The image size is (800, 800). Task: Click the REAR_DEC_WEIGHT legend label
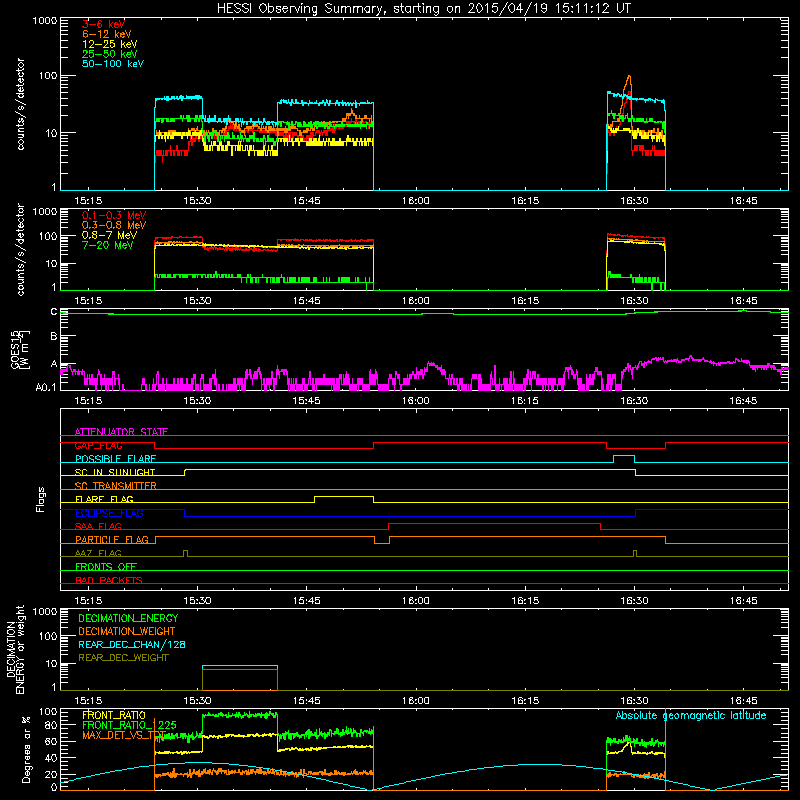pyautogui.click(x=123, y=658)
